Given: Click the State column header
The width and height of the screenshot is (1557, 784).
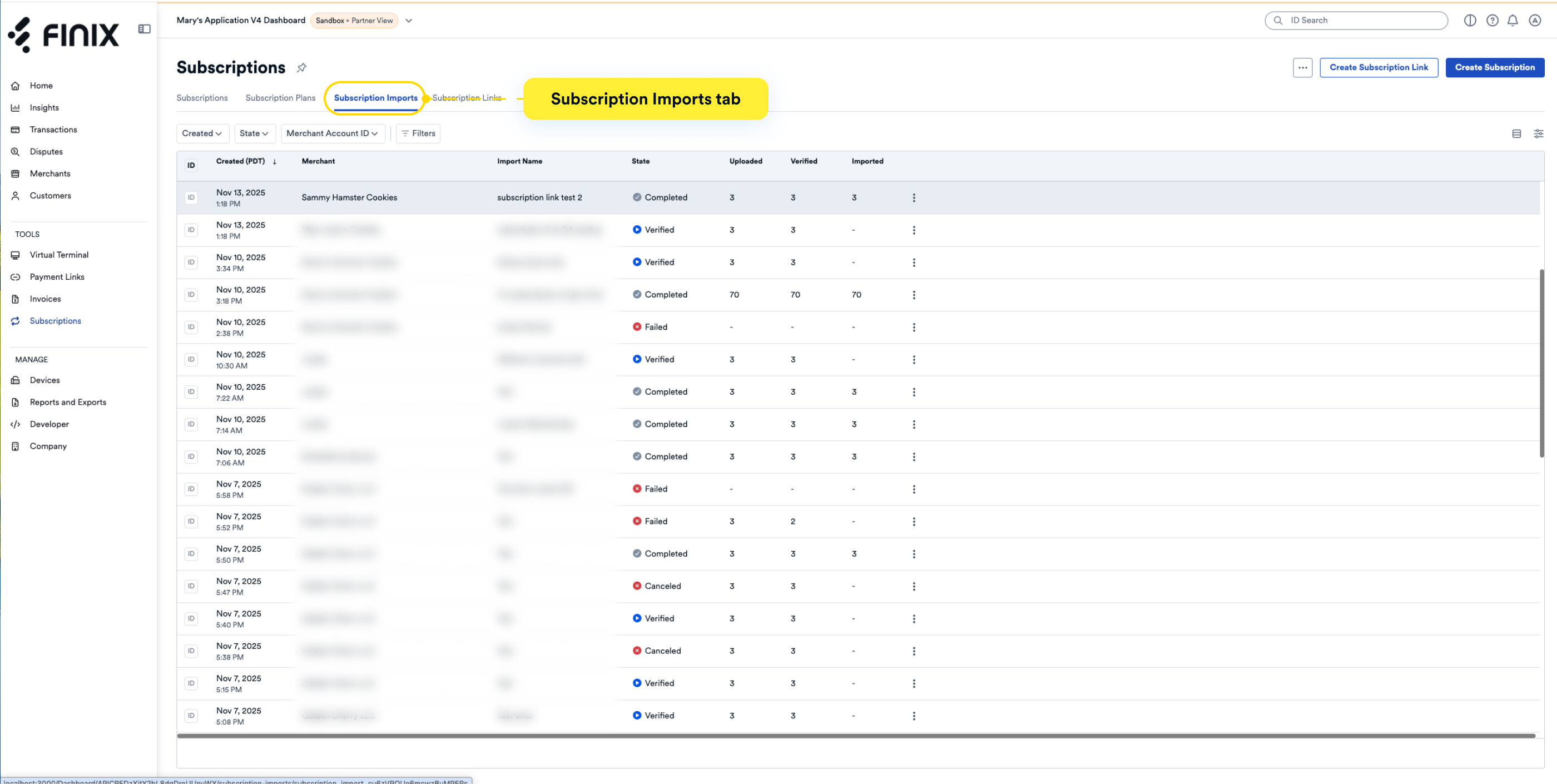Looking at the screenshot, I should [641, 161].
